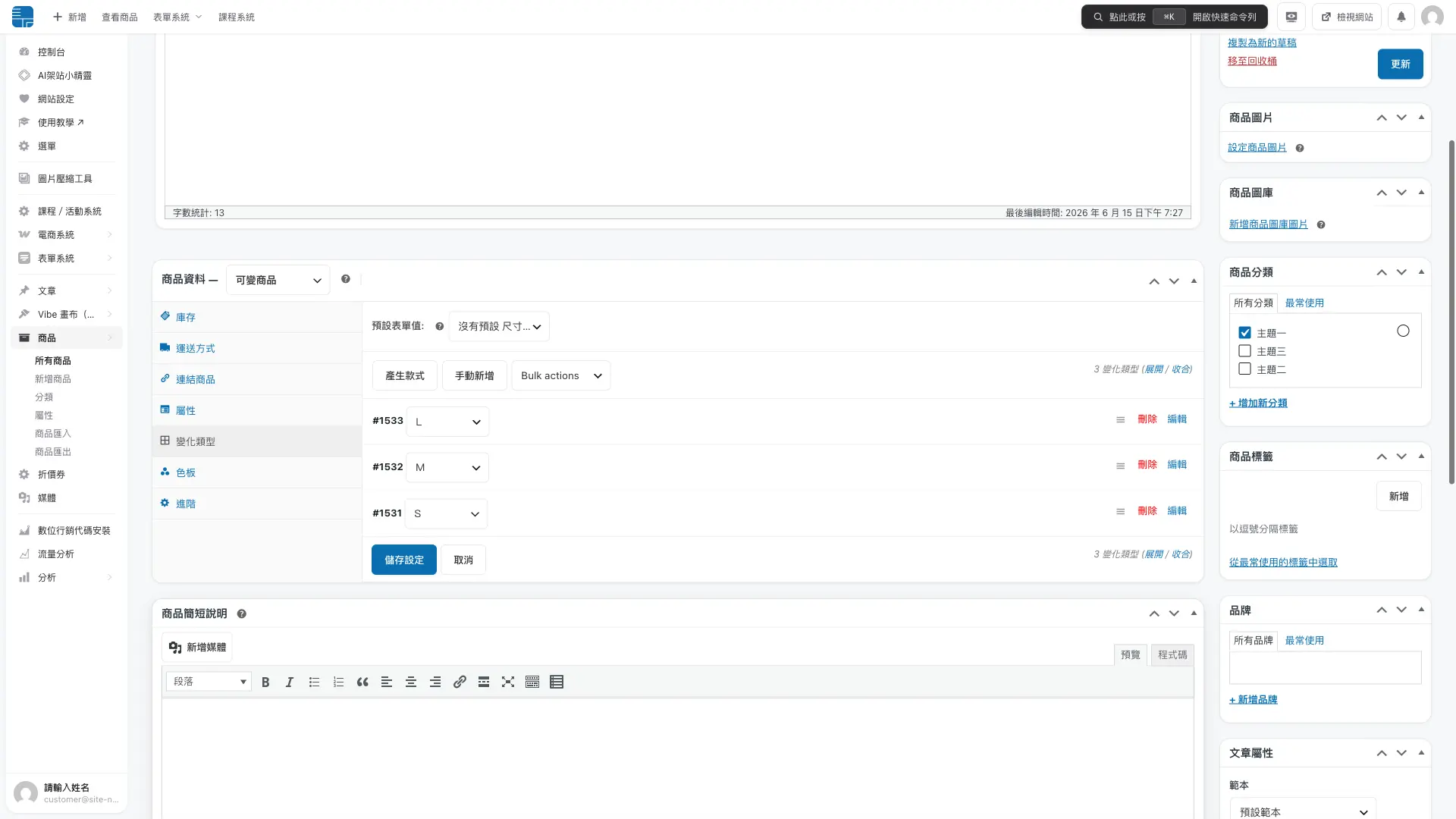The height and width of the screenshot is (819, 1456).
Task: Change variation #1531 size dropdown S
Action: [446, 513]
